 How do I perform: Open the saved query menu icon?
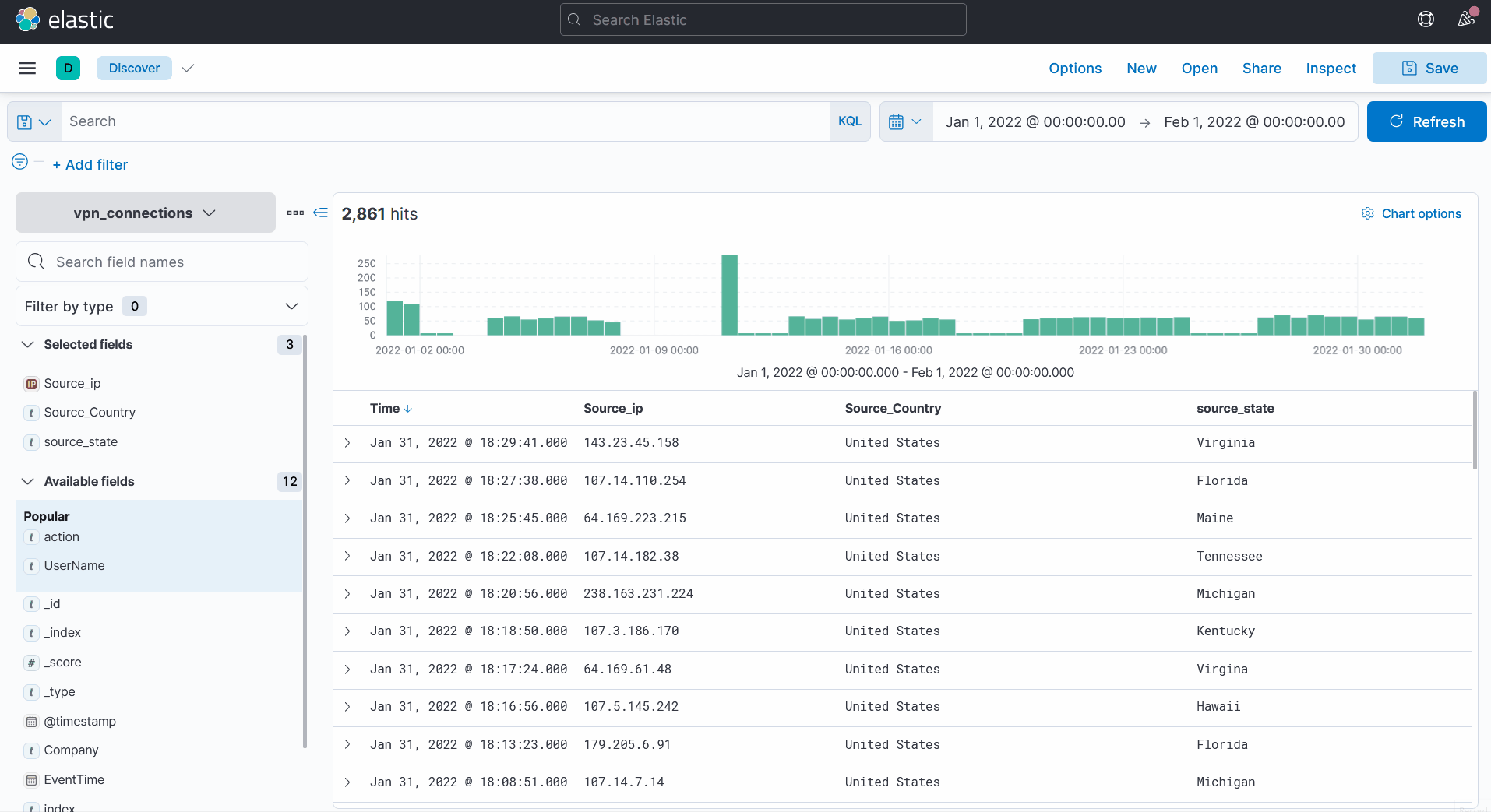pyautogui.click(x=33, y=122)
